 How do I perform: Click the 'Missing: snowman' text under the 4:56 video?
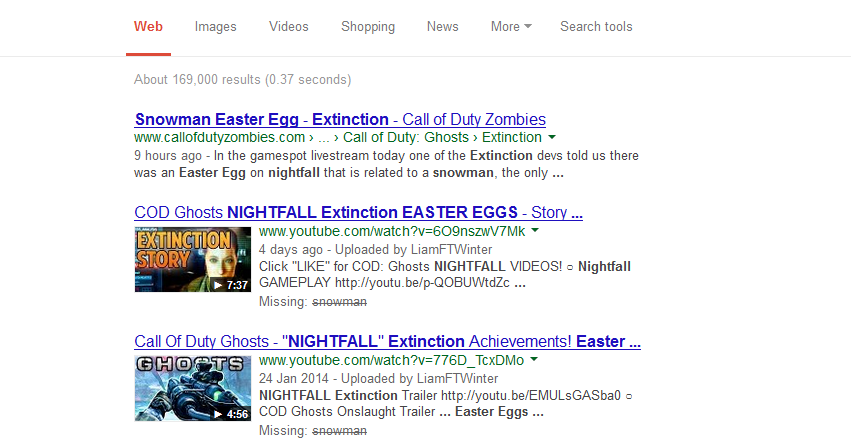313,431
